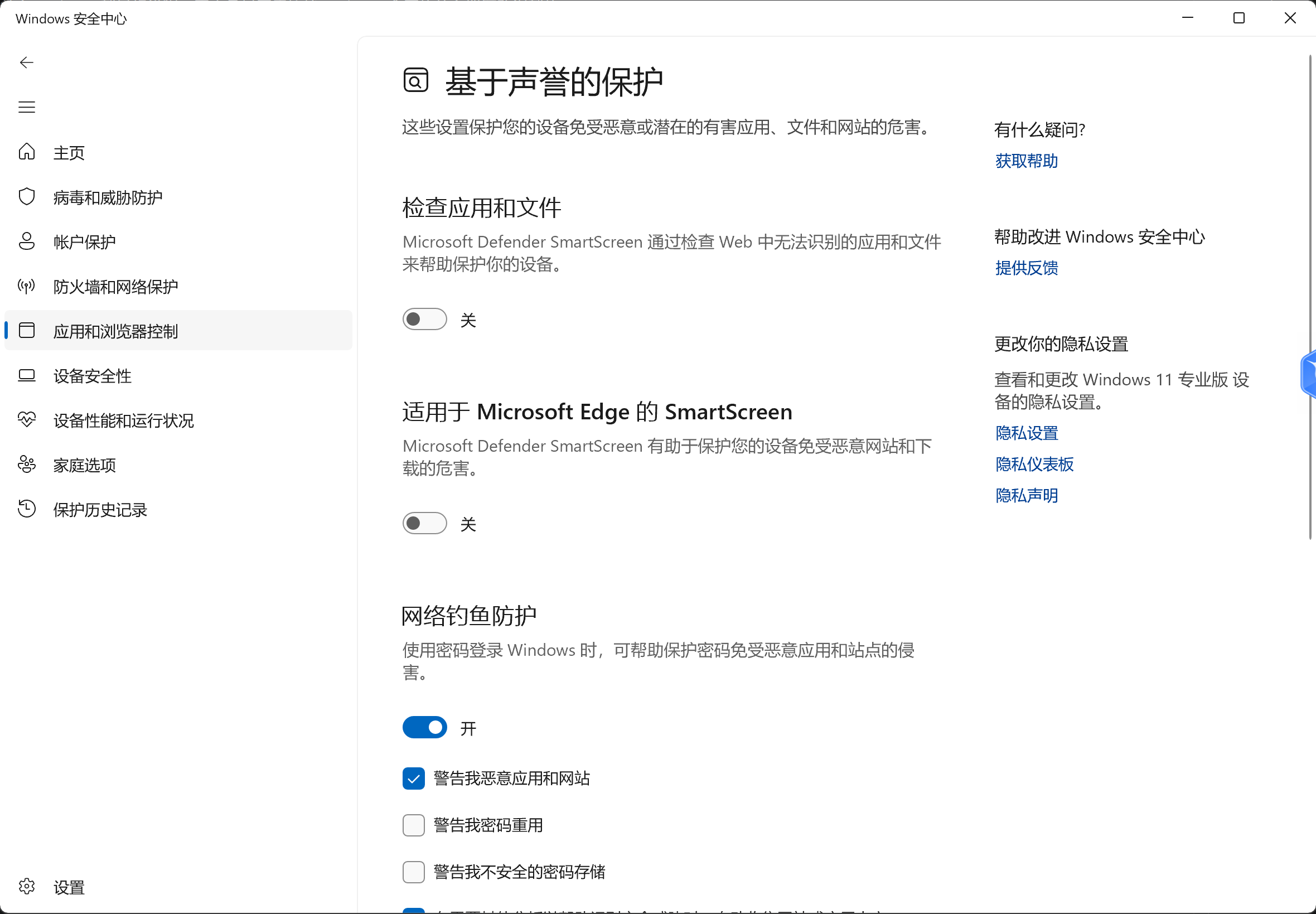Check 警告我密码重用 checkbox

point(413,825)
